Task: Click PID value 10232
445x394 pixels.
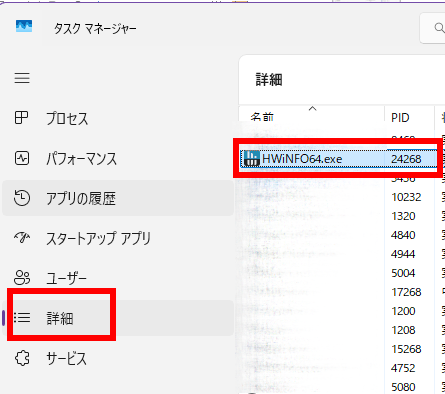Action: point(406,197)
